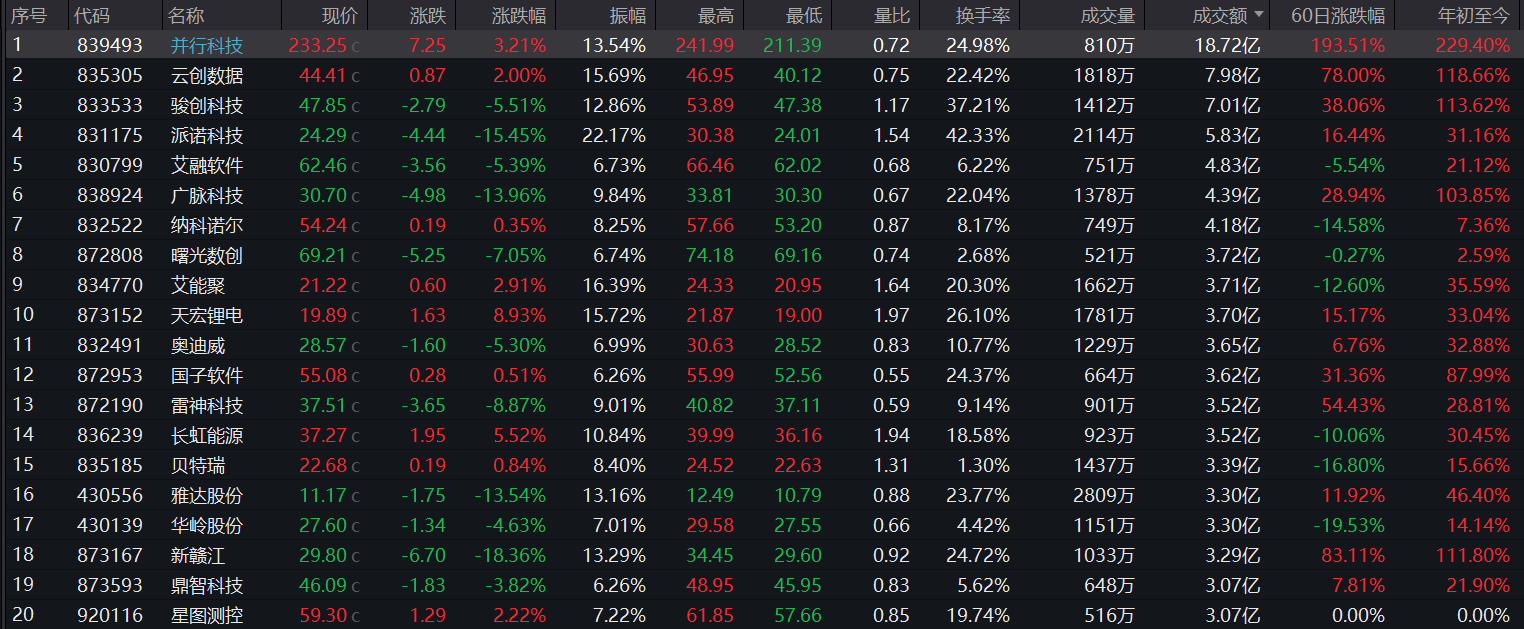Sort by 振幅 column header
This screenshot has width=1524, height=629.
(628, 15)
